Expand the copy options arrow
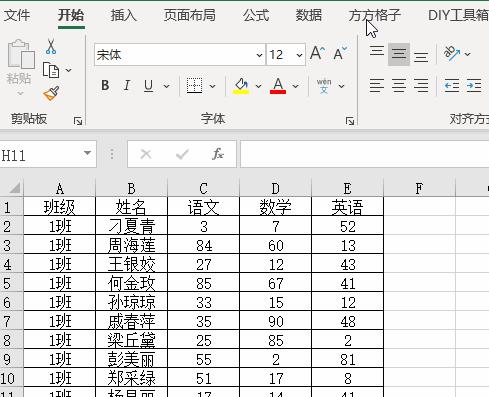The width and height of the screenshot is (489, 397). click(68, 70)
